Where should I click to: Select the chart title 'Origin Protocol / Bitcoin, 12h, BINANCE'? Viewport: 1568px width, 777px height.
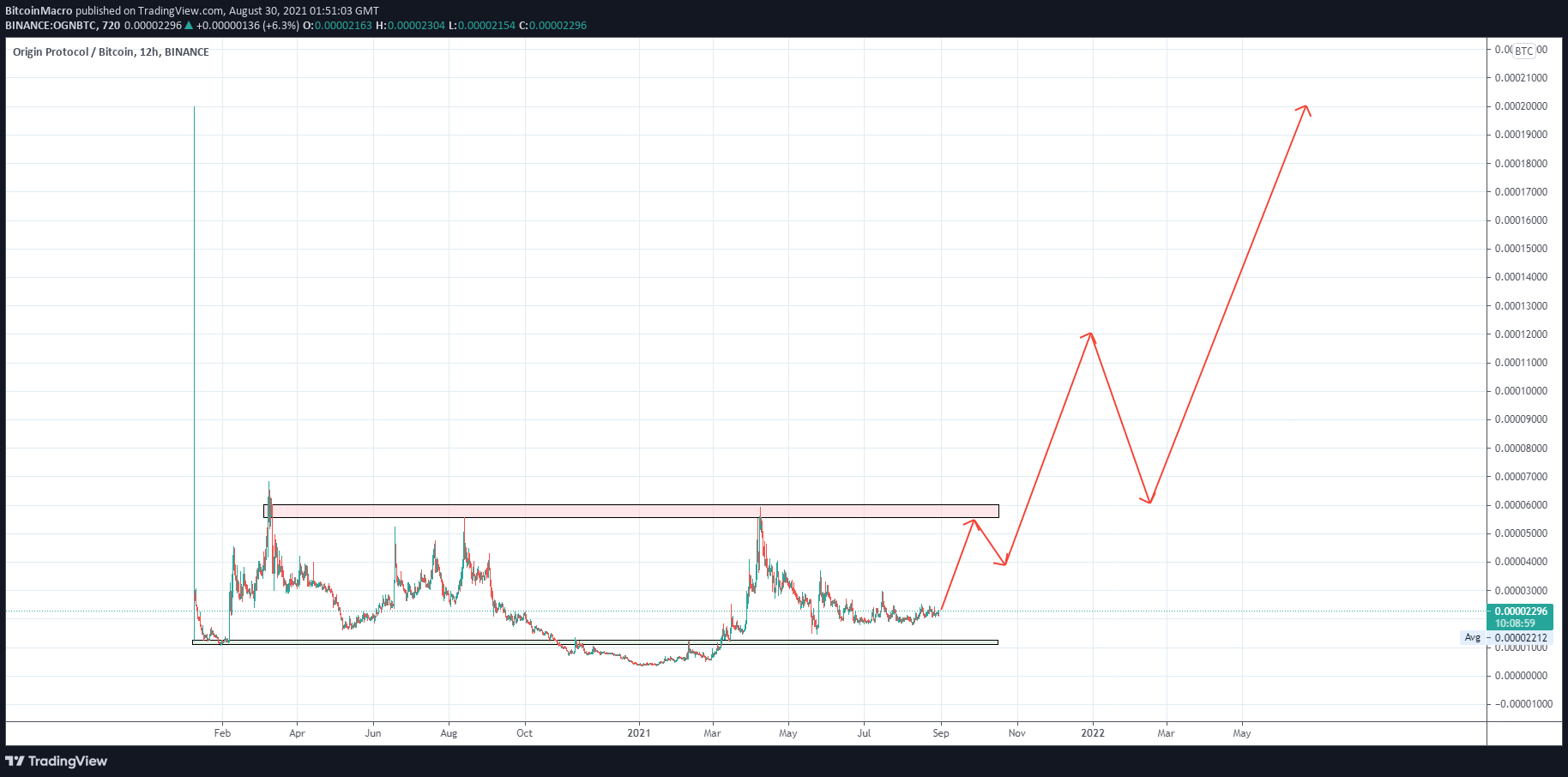[111, 52]
